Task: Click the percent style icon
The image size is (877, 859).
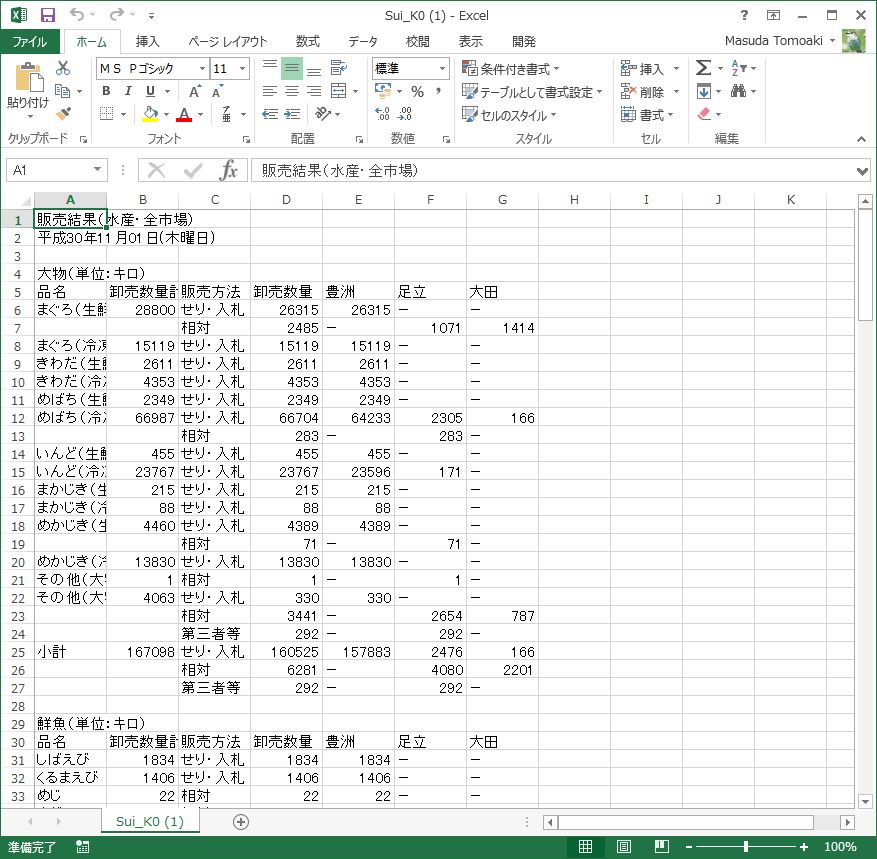Action: (417, 91)
